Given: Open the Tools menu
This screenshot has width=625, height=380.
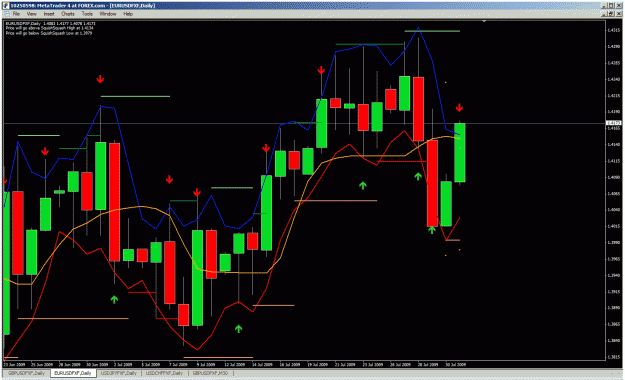Looking at the screenshot, I should [x=87, y=14].
